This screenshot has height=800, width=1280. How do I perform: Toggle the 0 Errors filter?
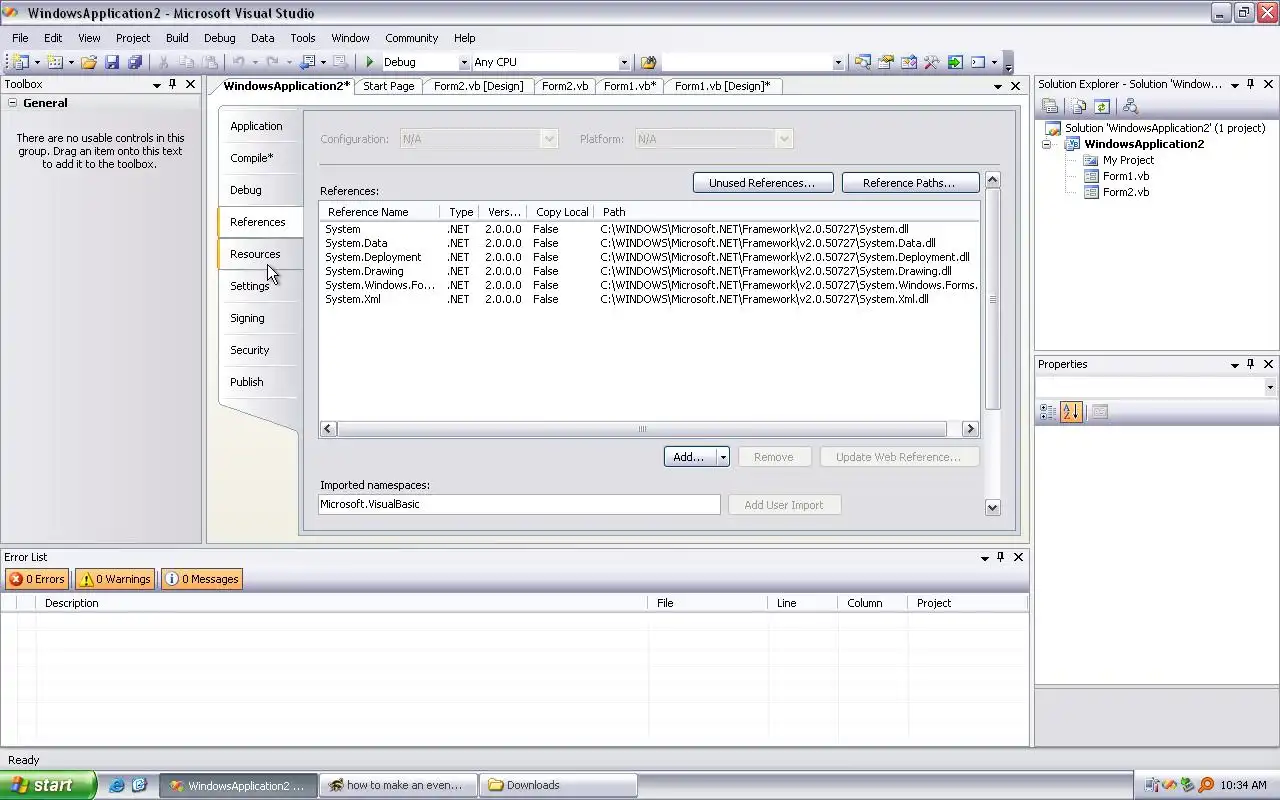(37, 579)
